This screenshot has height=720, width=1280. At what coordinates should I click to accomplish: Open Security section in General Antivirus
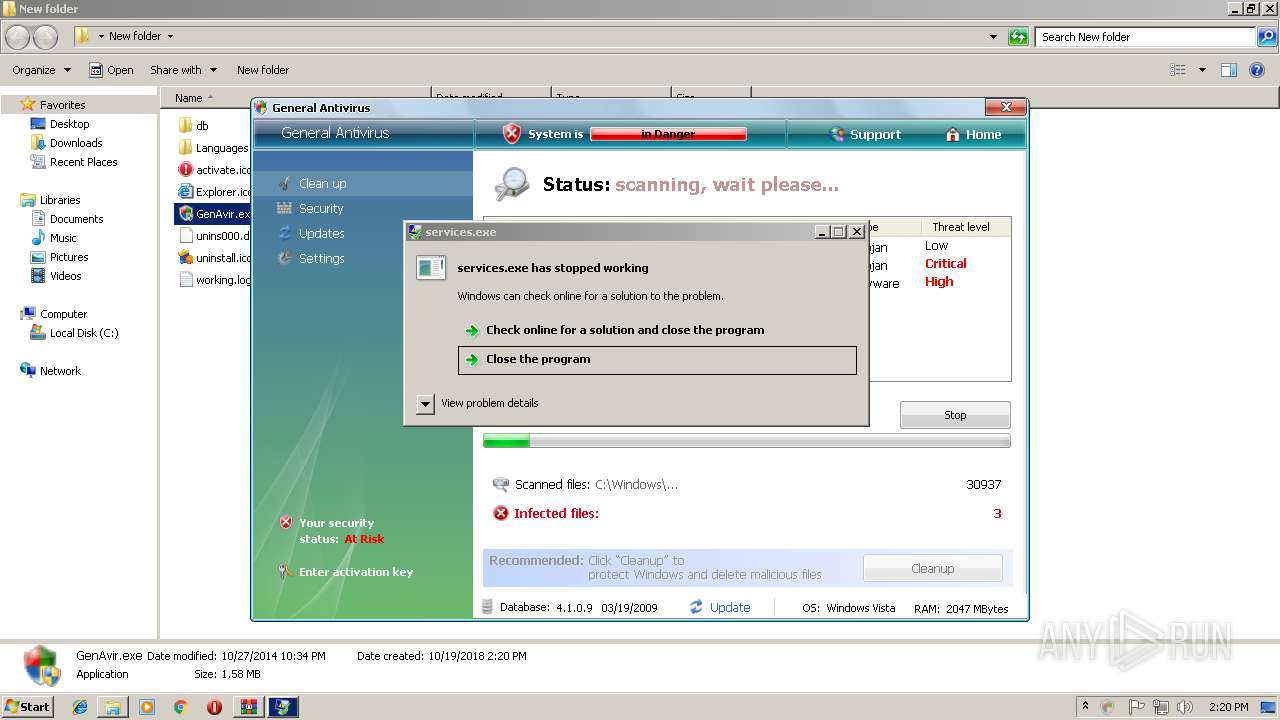321,208
